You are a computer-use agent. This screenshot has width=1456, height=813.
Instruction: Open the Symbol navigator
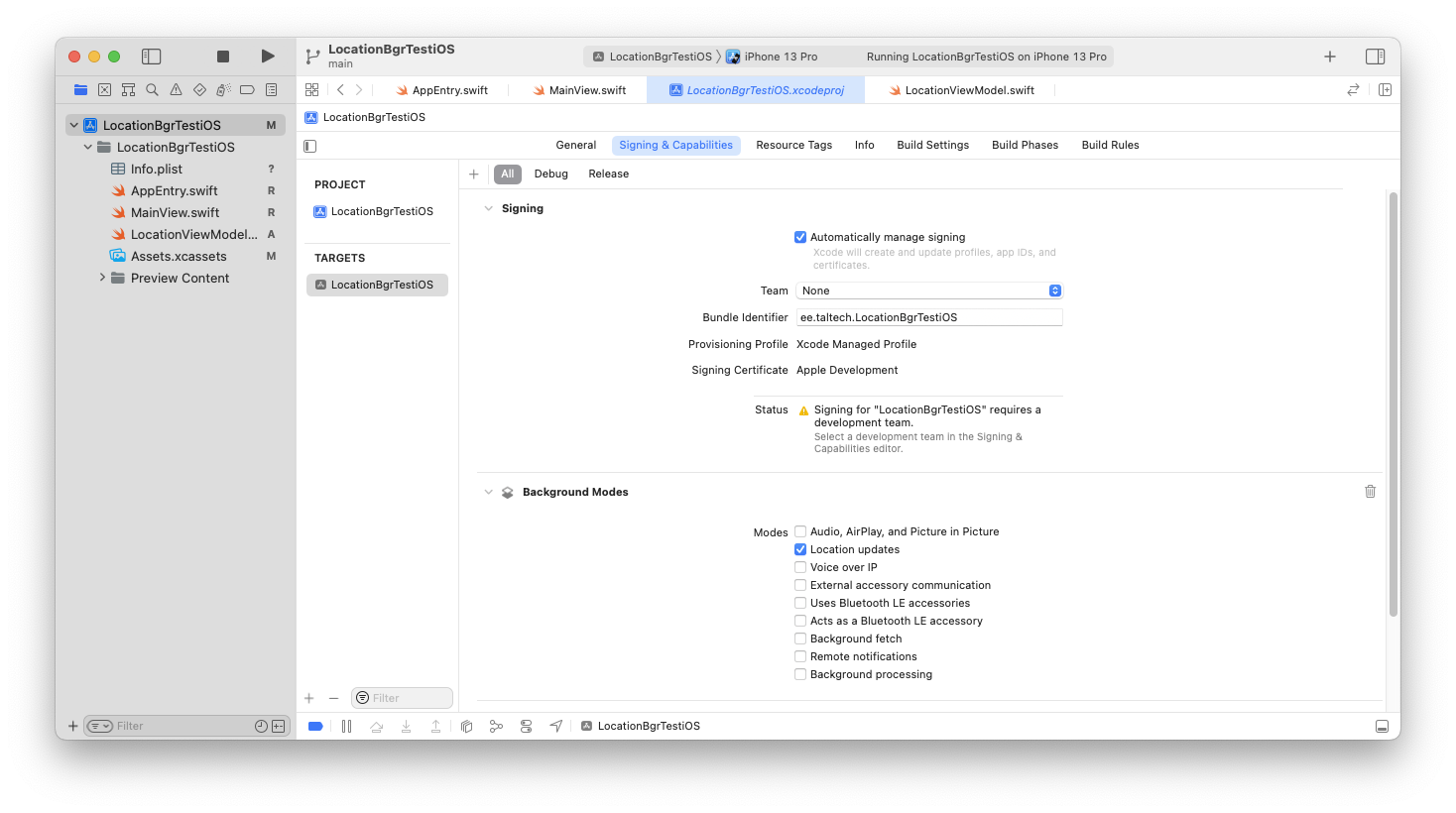(x=128, y=89)
